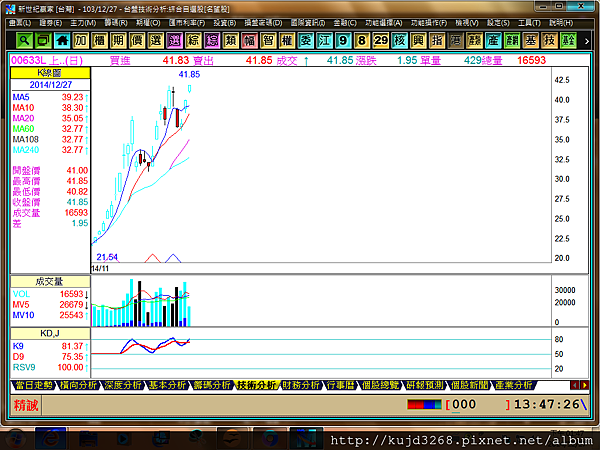Switch to 當日走勢 tab

pyautogui.click(x=34, y=385)
